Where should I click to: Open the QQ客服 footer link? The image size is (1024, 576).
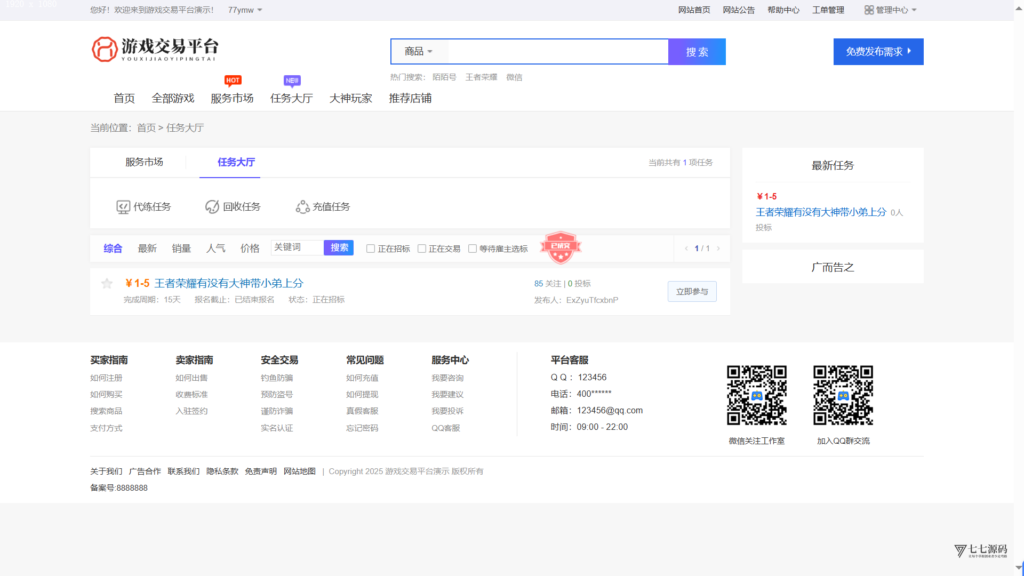445,428
